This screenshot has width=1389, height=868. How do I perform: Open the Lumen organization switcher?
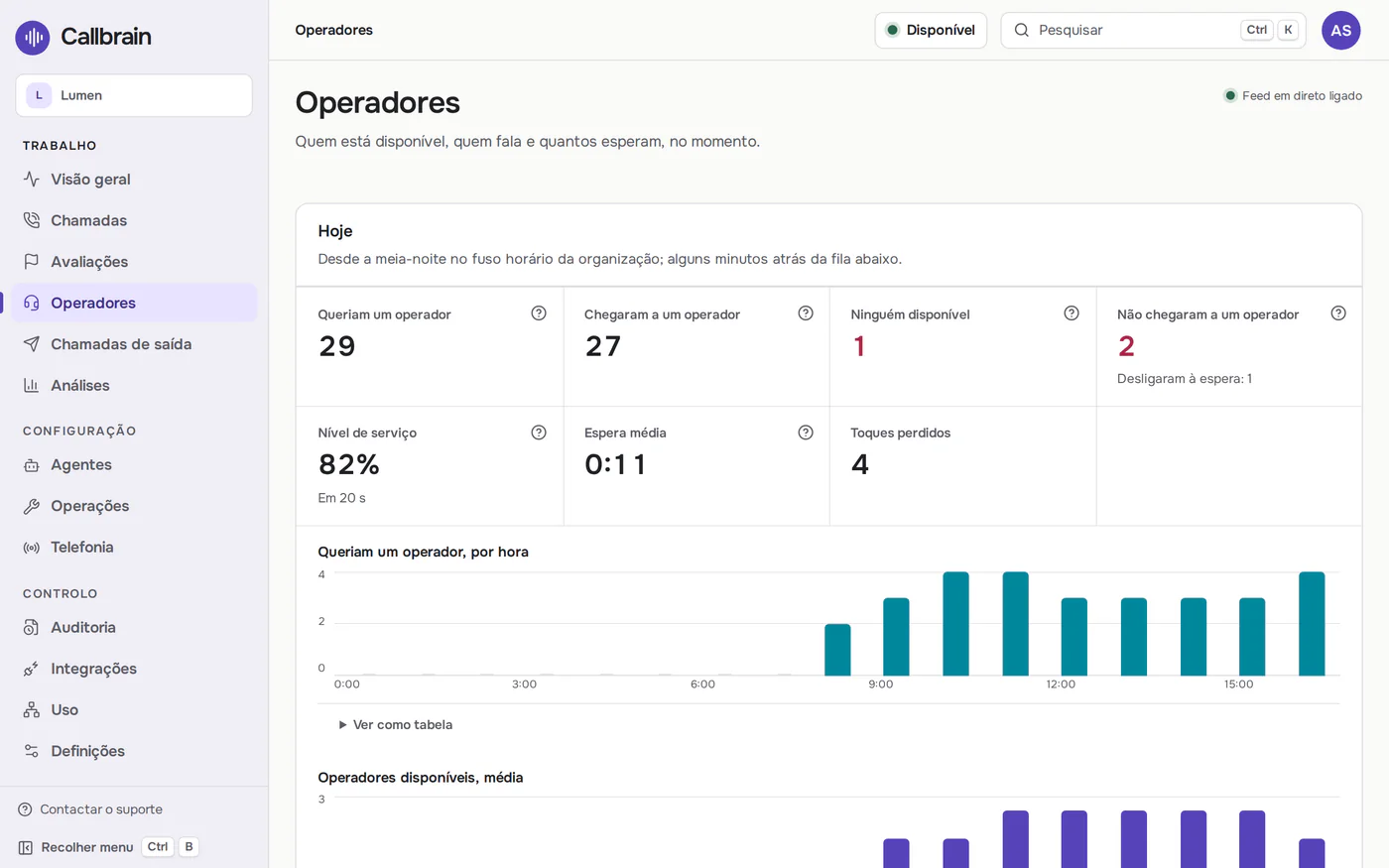coord(134,95)
